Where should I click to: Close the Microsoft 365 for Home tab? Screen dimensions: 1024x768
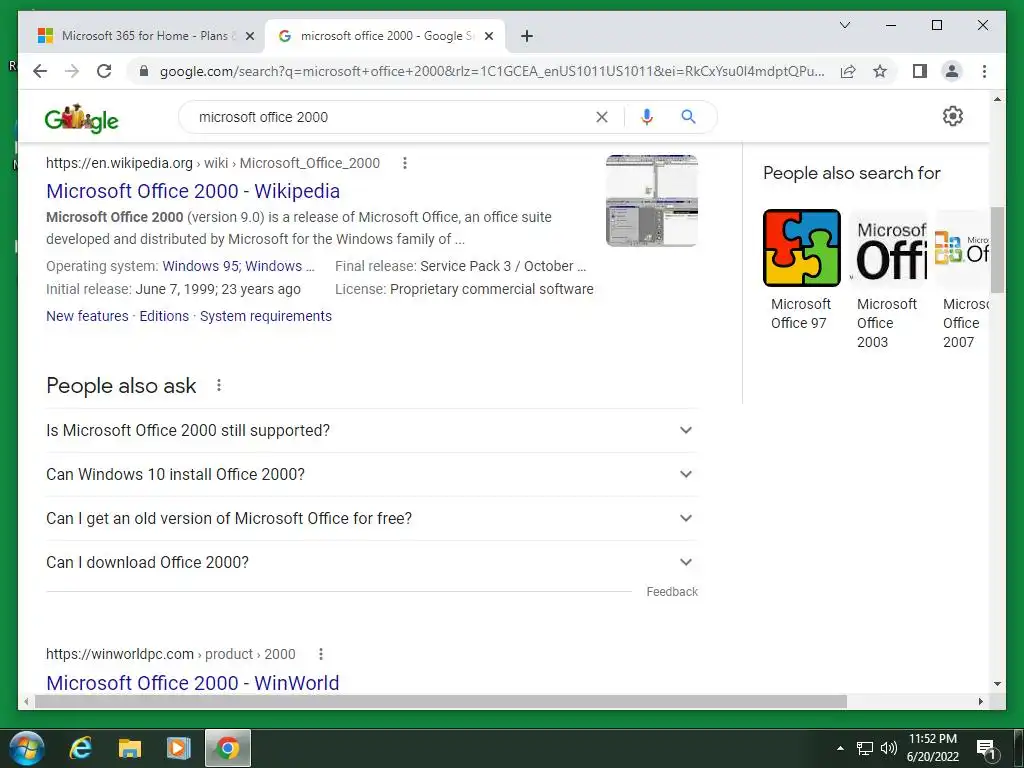click(249, 36)
